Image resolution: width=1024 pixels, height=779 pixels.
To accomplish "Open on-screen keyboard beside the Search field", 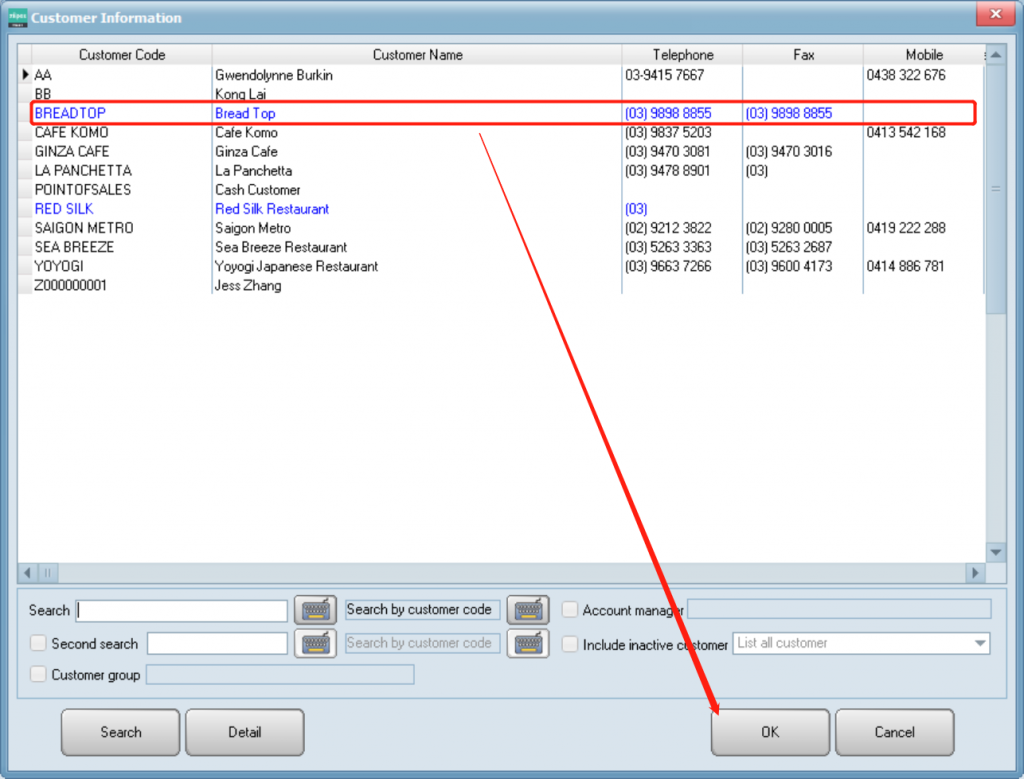I will click(x=315, y=610).
